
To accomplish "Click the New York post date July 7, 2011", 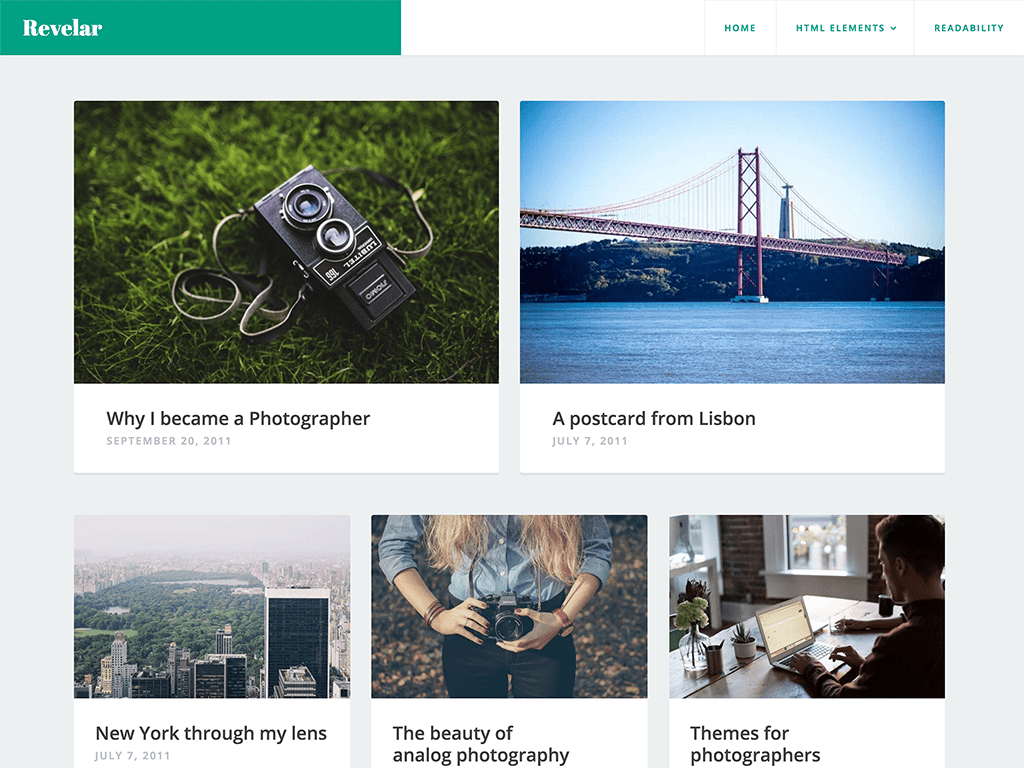I will pos(133,756).
